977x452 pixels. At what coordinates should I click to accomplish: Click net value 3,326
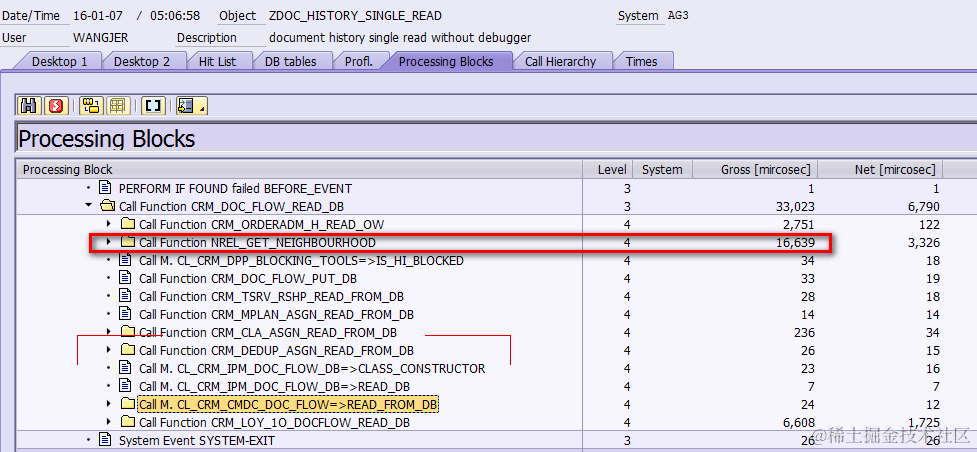click(923, 243)
